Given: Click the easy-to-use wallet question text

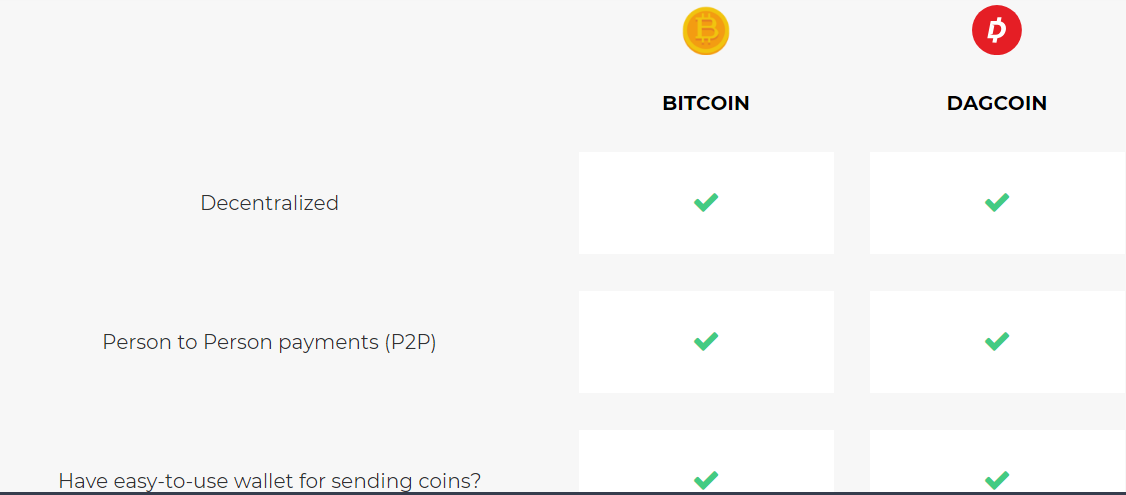Looking at the screenshot, I should [269, 481].
